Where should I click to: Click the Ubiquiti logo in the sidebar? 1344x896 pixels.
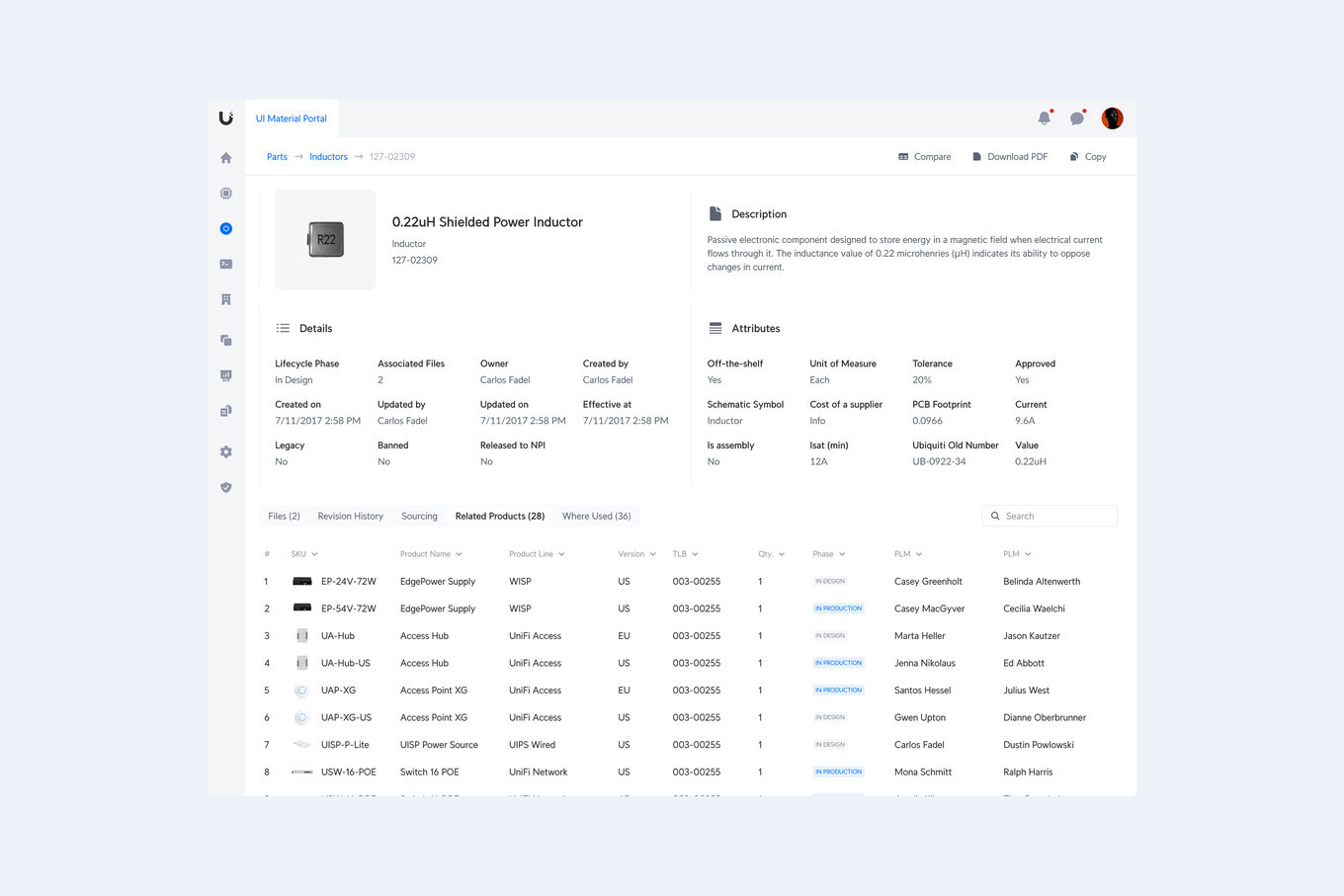coord(225,119)
